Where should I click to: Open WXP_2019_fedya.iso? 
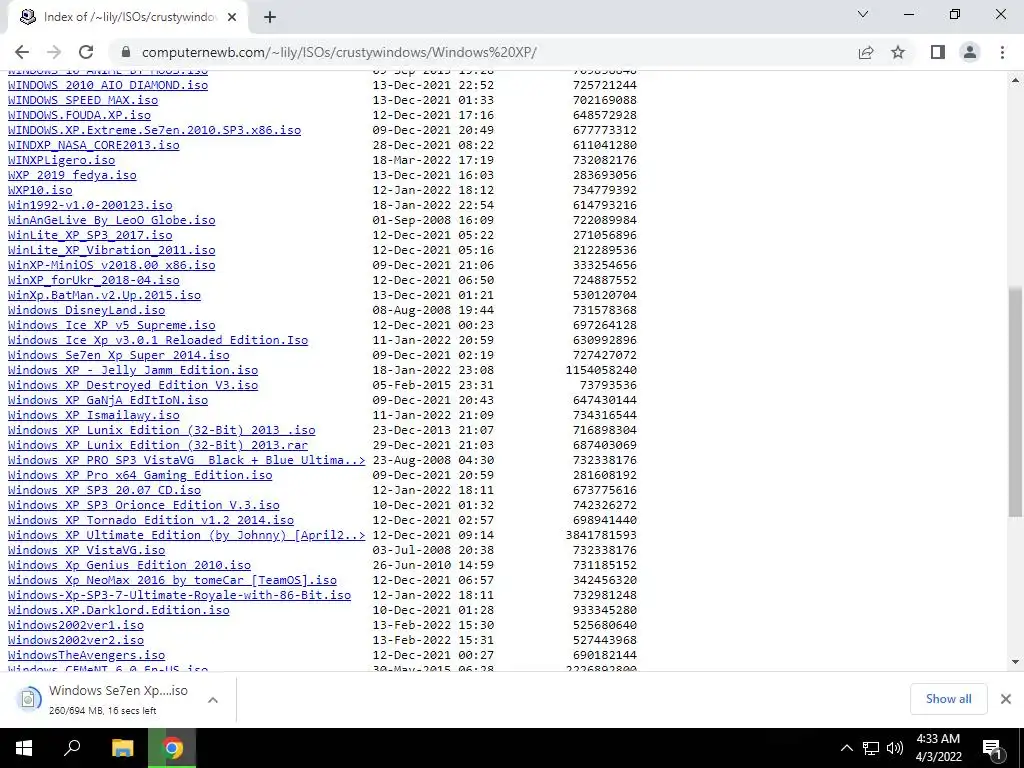[72, 175]
